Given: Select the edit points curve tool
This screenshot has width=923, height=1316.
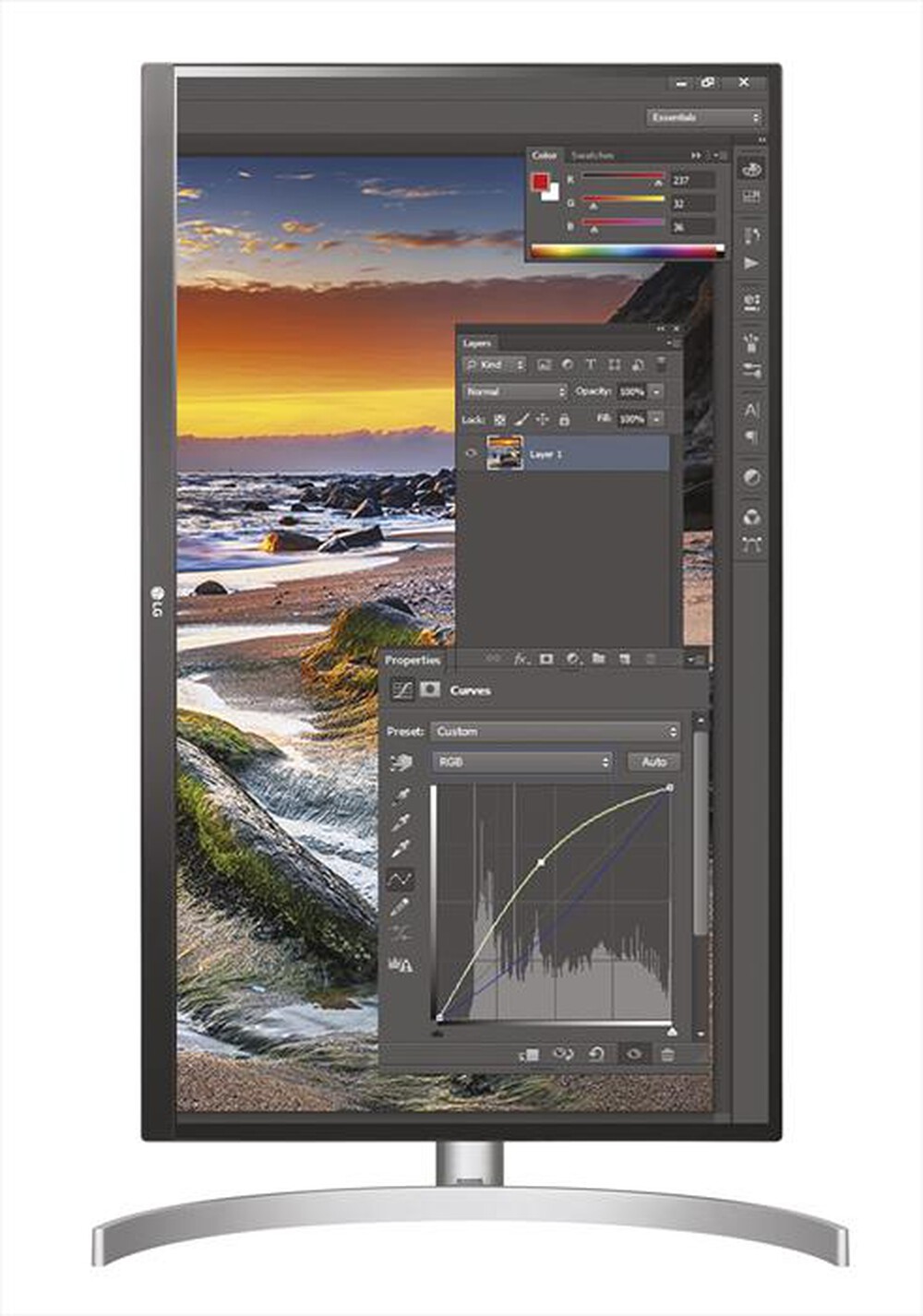Looking at the screenshot, I should (x=401, y=879).
